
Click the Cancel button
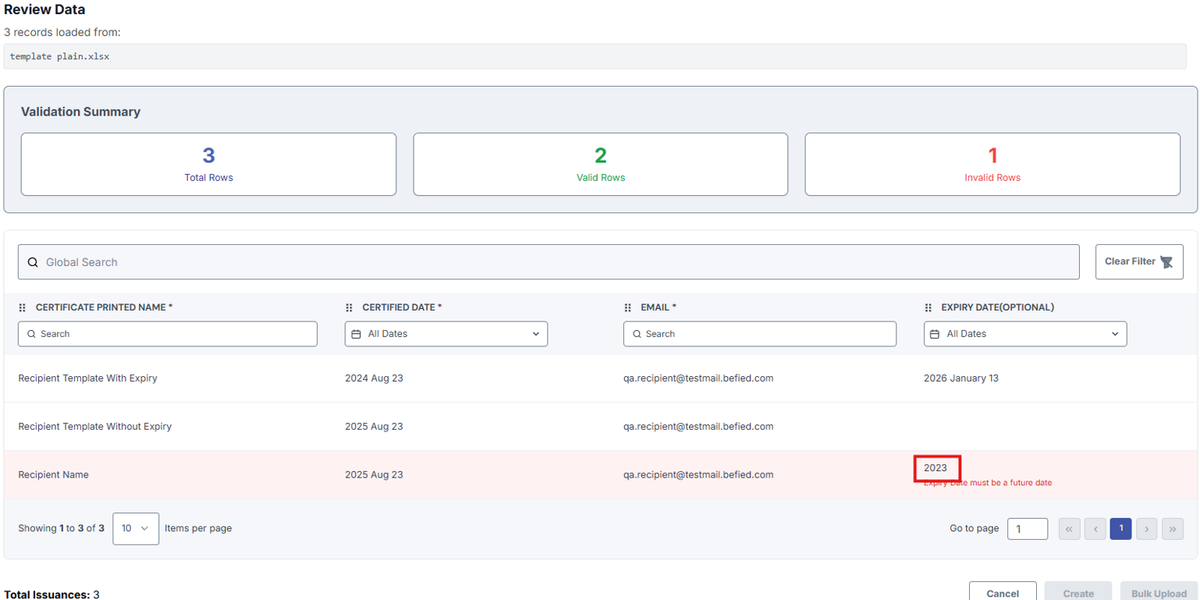1003,592
